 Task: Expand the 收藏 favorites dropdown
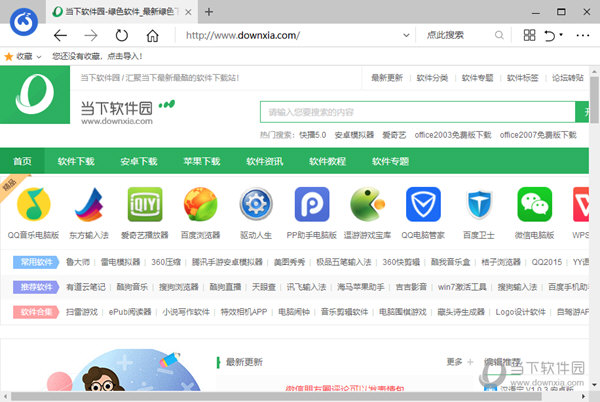click(39, 57)
